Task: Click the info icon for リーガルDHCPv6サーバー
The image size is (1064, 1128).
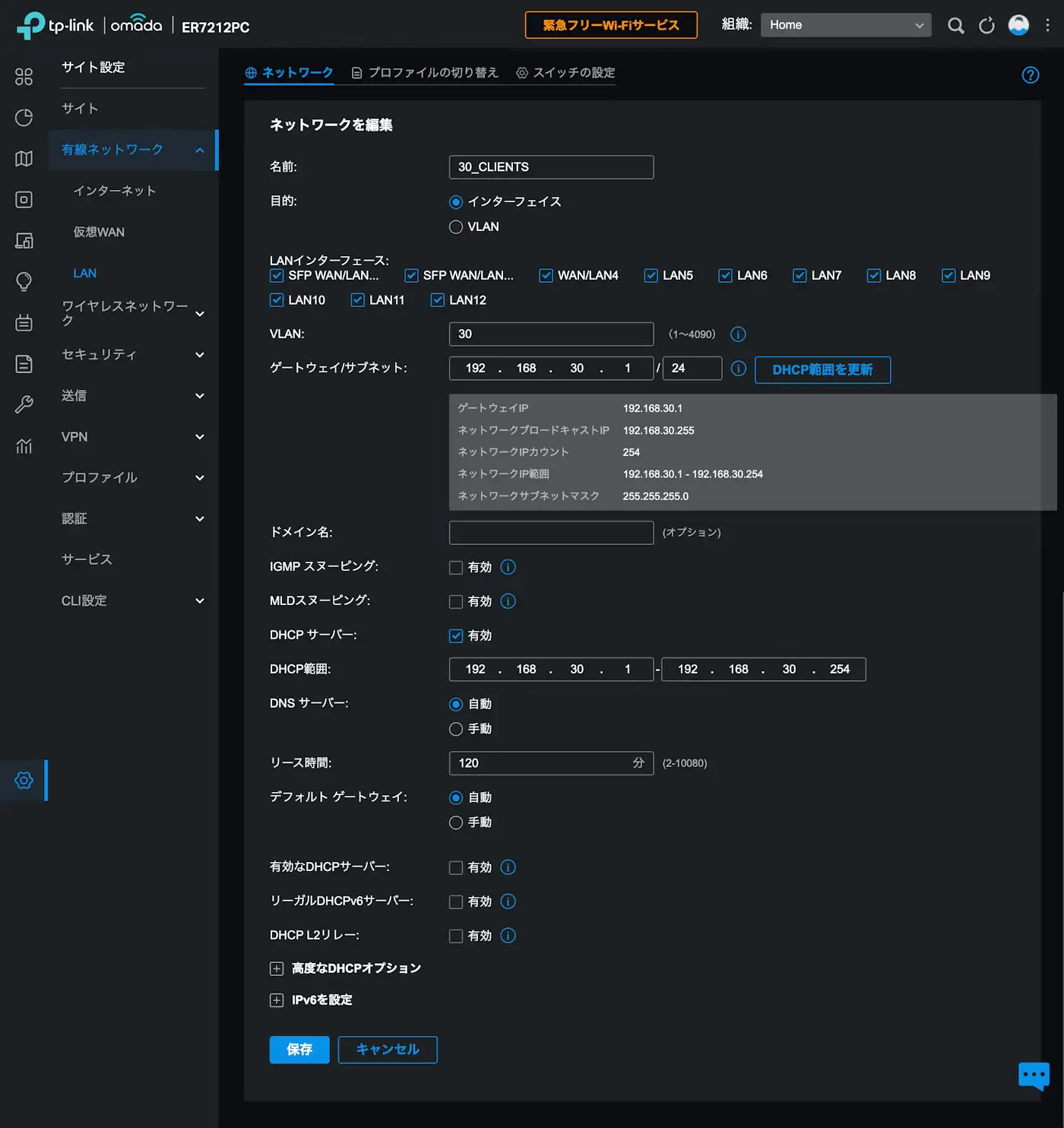Action: pyautogui.click(x=508, y=901)
